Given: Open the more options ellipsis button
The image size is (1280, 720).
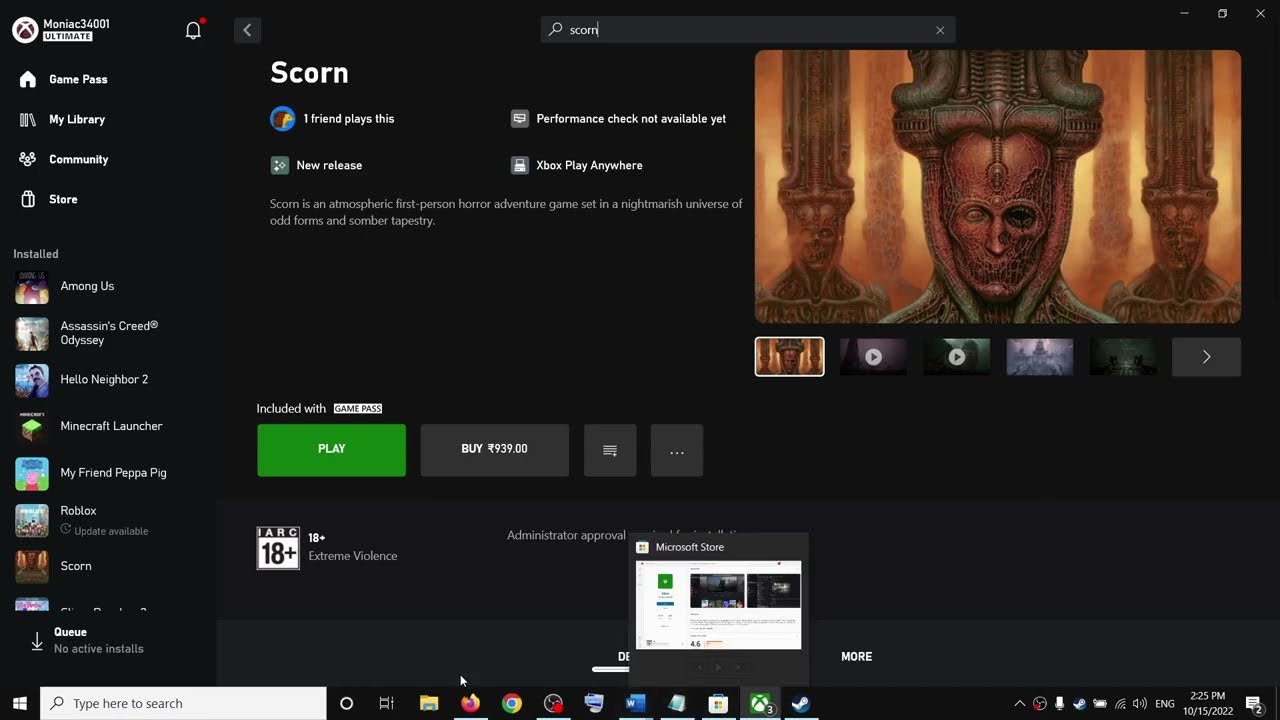Looking at the screenshot, I should (x=677, y=450).
